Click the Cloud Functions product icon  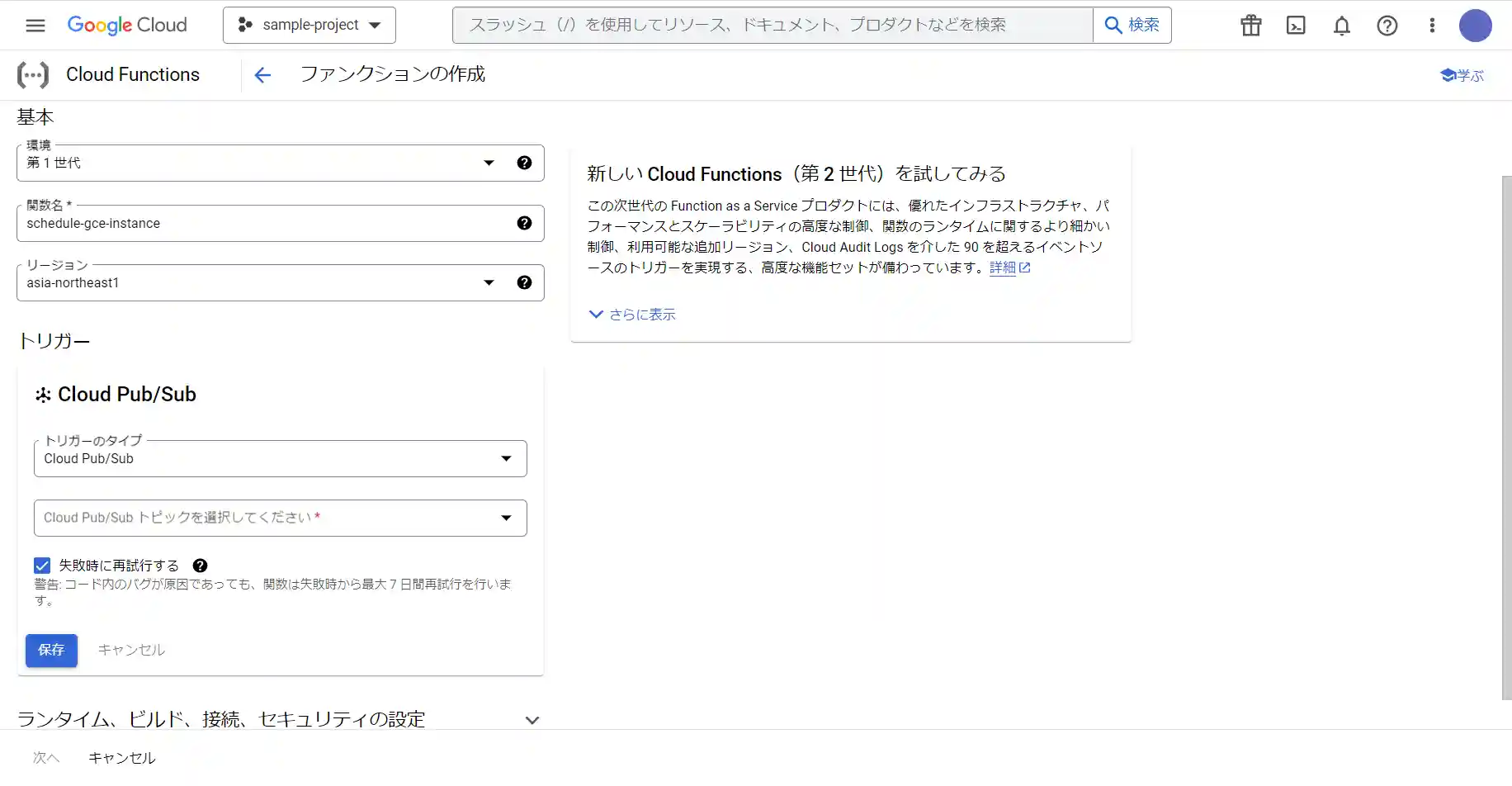tap(33, 75)
